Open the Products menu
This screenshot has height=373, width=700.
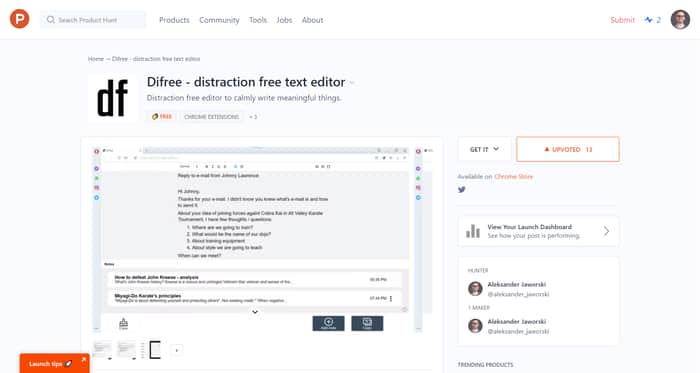[174, 20]
